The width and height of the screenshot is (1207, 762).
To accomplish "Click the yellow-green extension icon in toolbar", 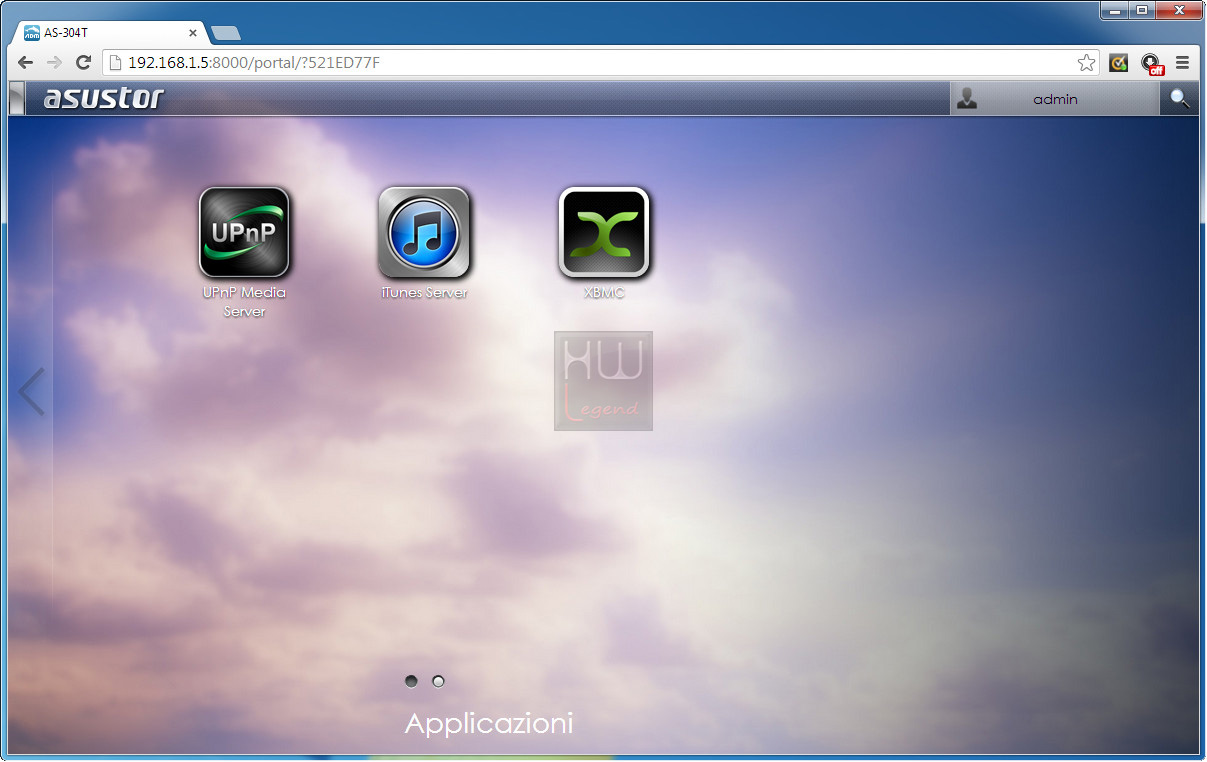I will click(1119, 63).
